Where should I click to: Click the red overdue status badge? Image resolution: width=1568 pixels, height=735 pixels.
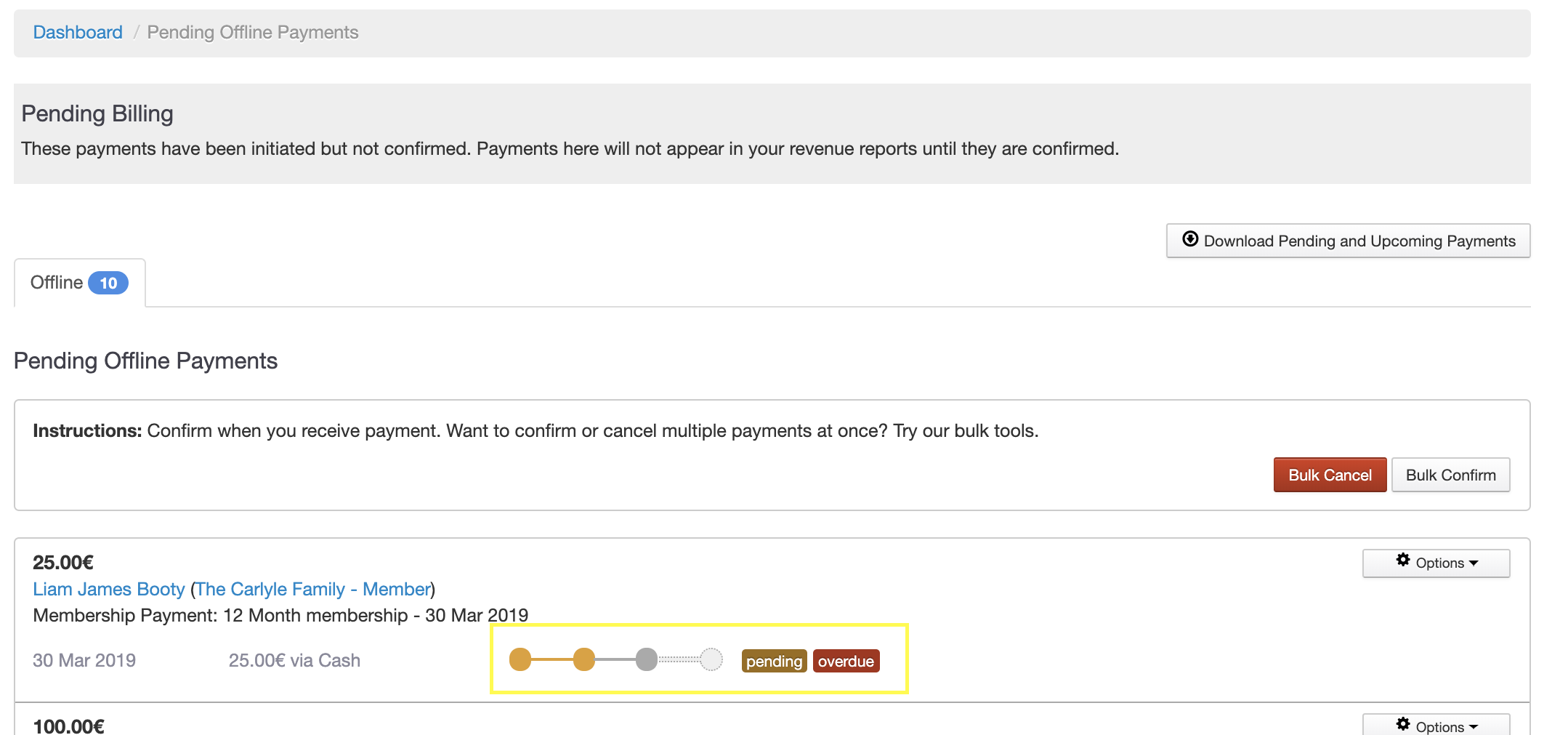coord(846,661)
